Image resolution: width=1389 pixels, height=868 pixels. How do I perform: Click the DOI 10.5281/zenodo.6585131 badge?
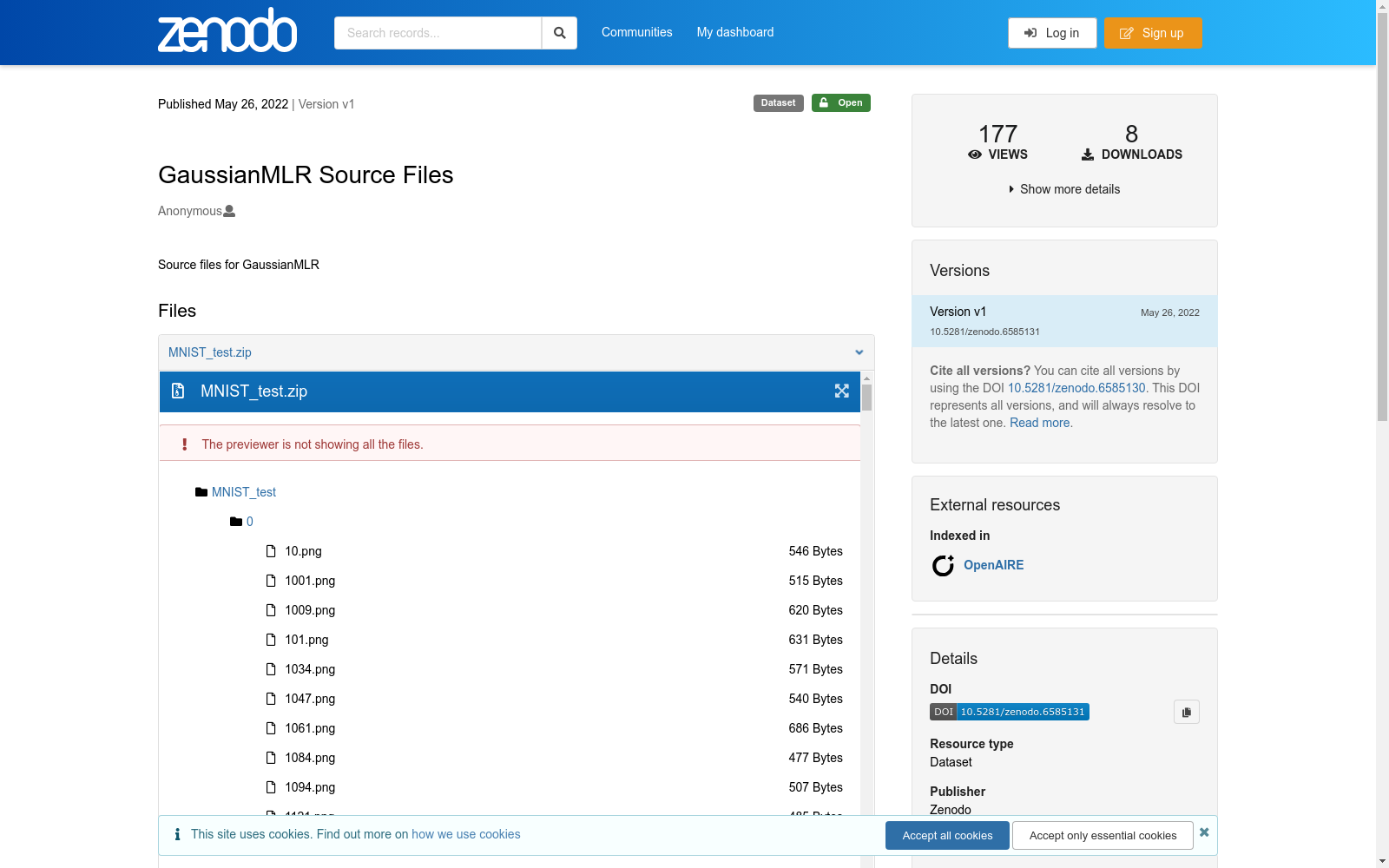[1010, 712]
